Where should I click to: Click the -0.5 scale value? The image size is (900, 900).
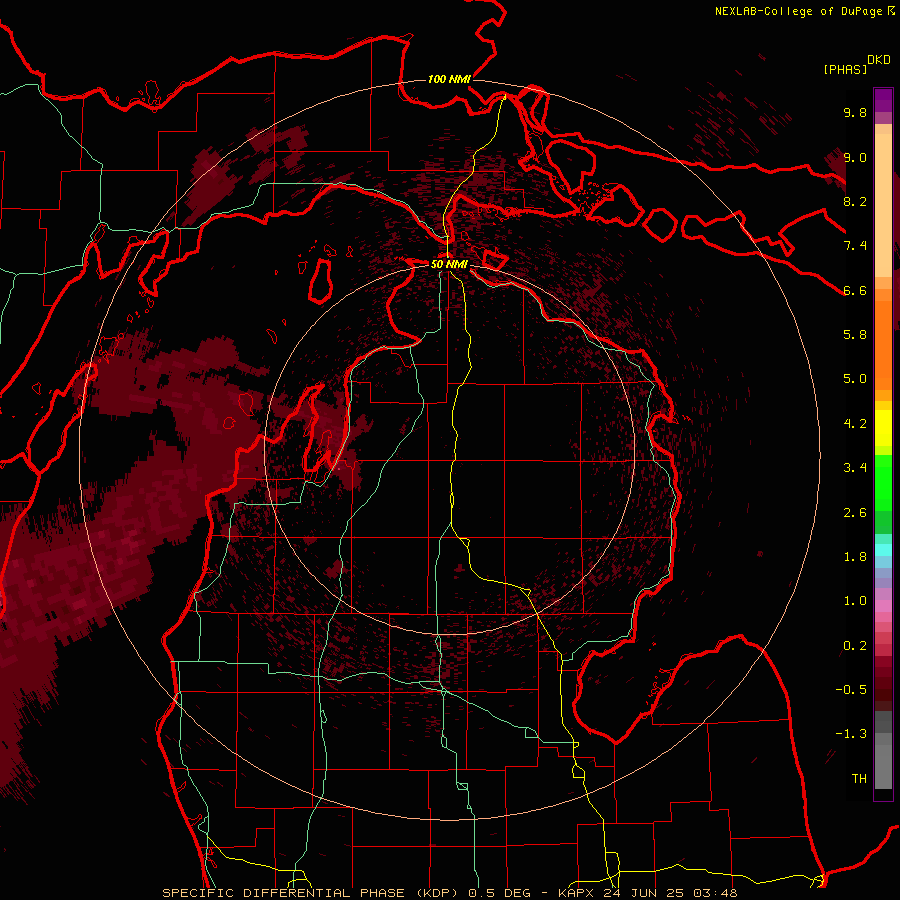click(x=851, y=690)
